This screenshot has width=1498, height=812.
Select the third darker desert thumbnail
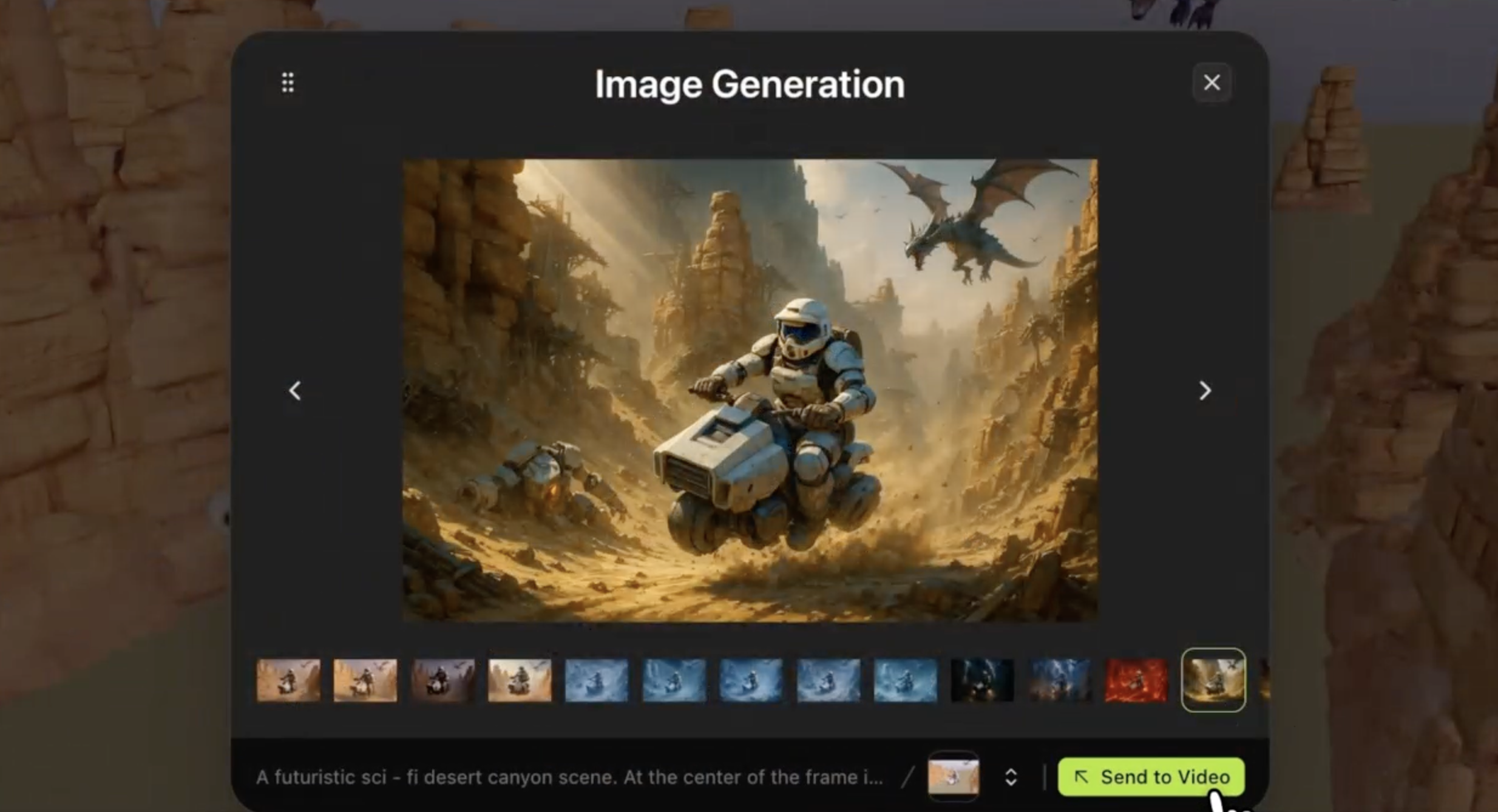442,680
